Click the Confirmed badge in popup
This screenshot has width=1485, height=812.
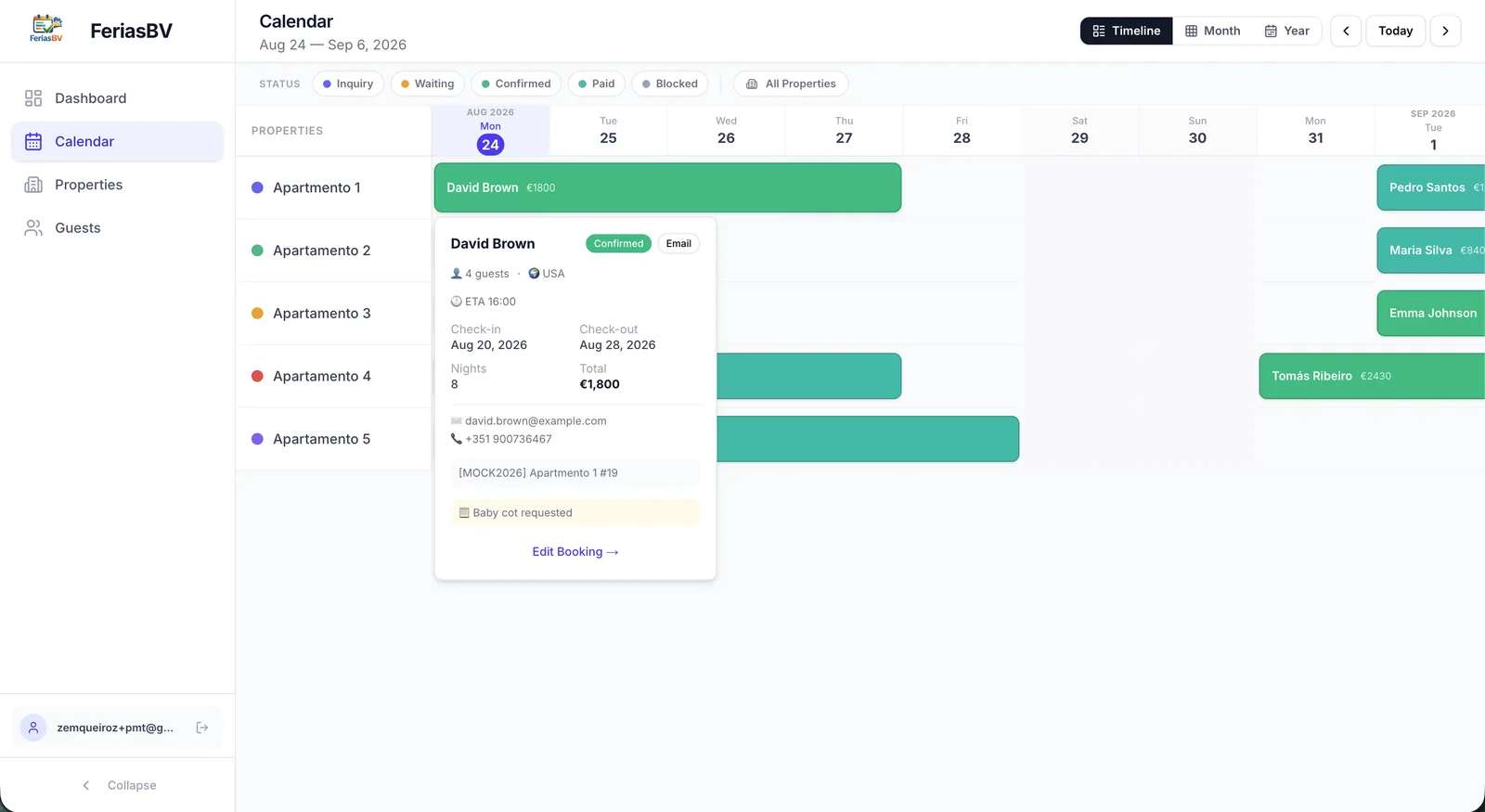coord(618,244)
